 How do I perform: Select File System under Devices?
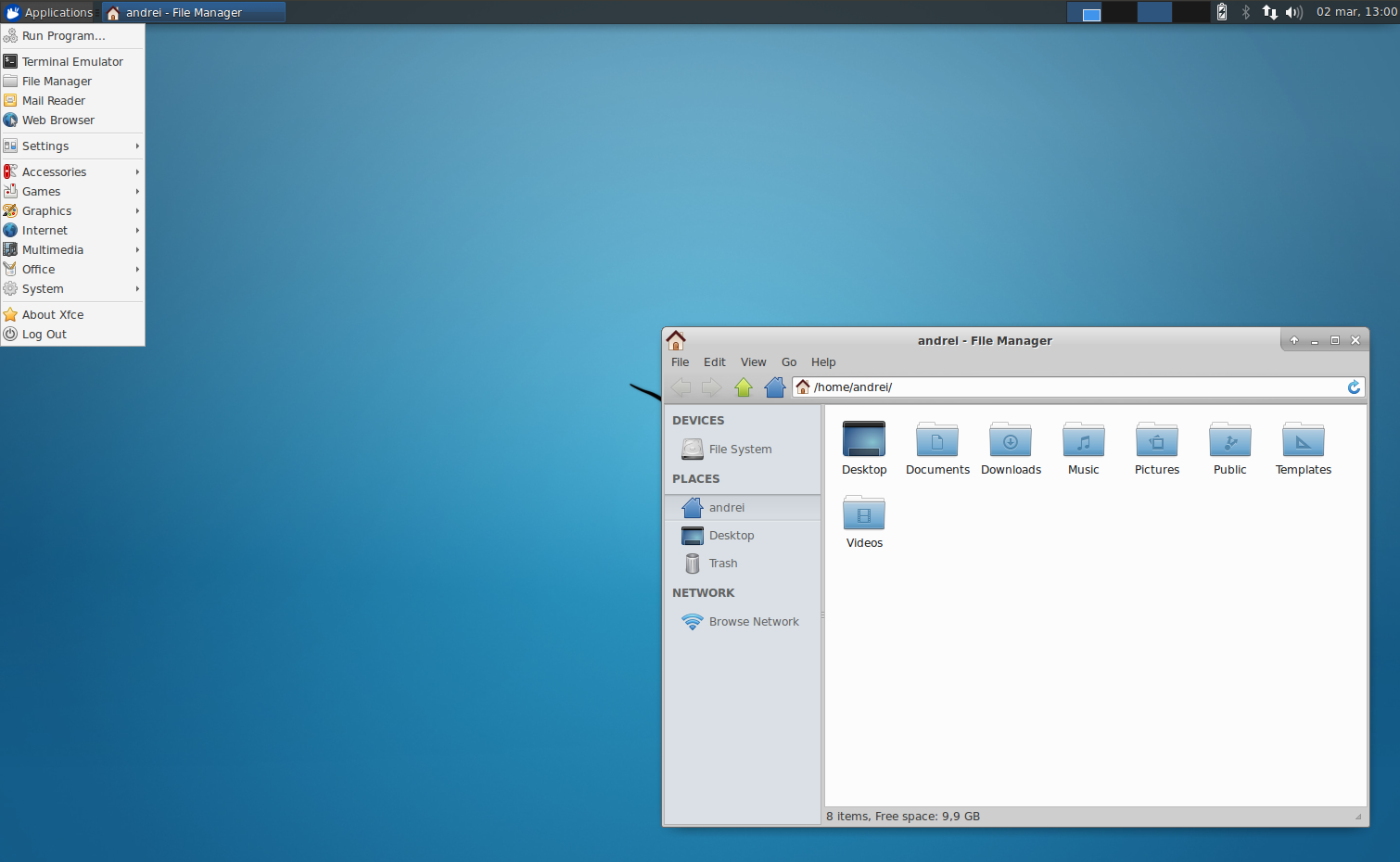click(x=739, y=450)
